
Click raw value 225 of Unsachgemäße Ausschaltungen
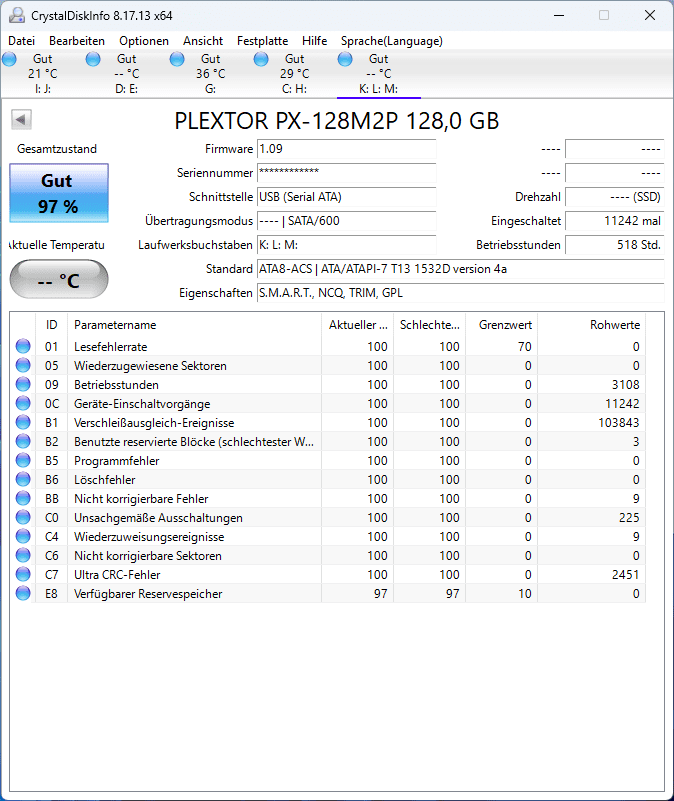(629, 518)
